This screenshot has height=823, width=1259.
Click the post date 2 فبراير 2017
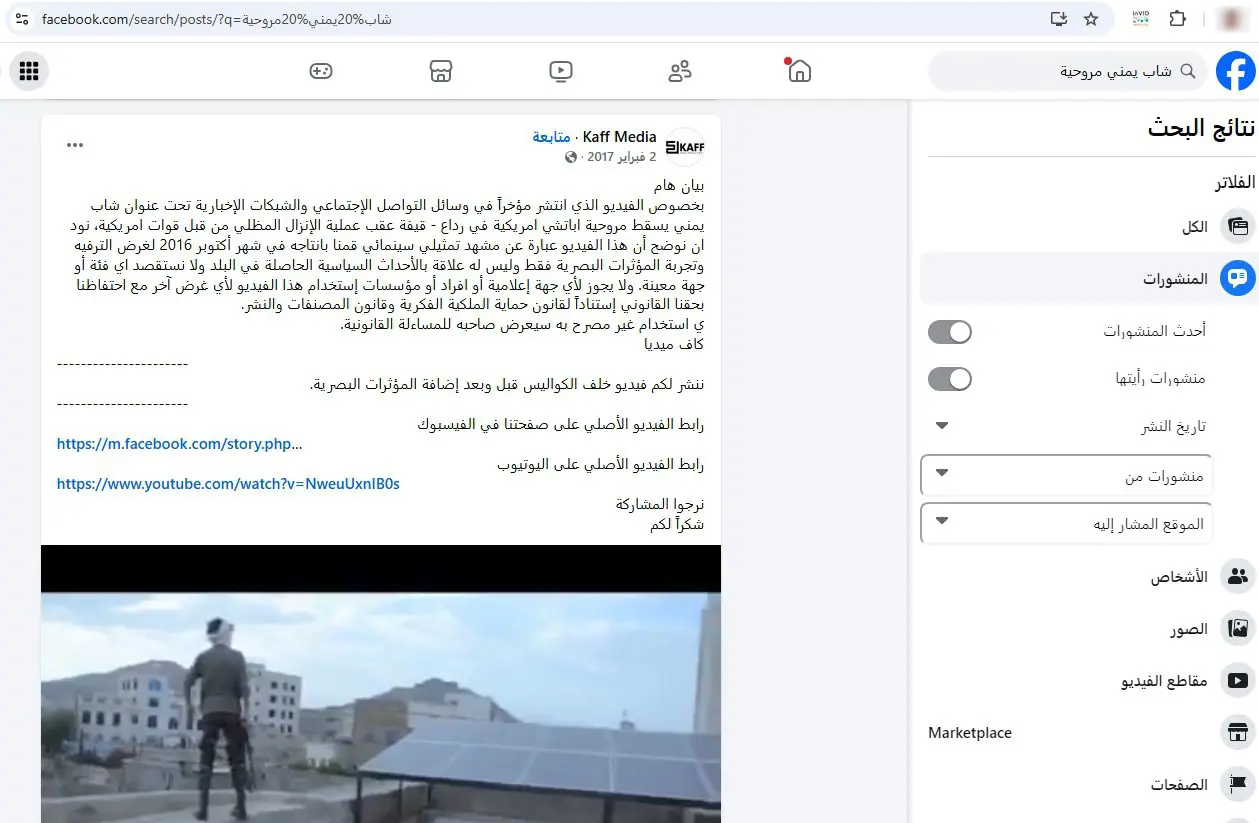tap(622, 157)
